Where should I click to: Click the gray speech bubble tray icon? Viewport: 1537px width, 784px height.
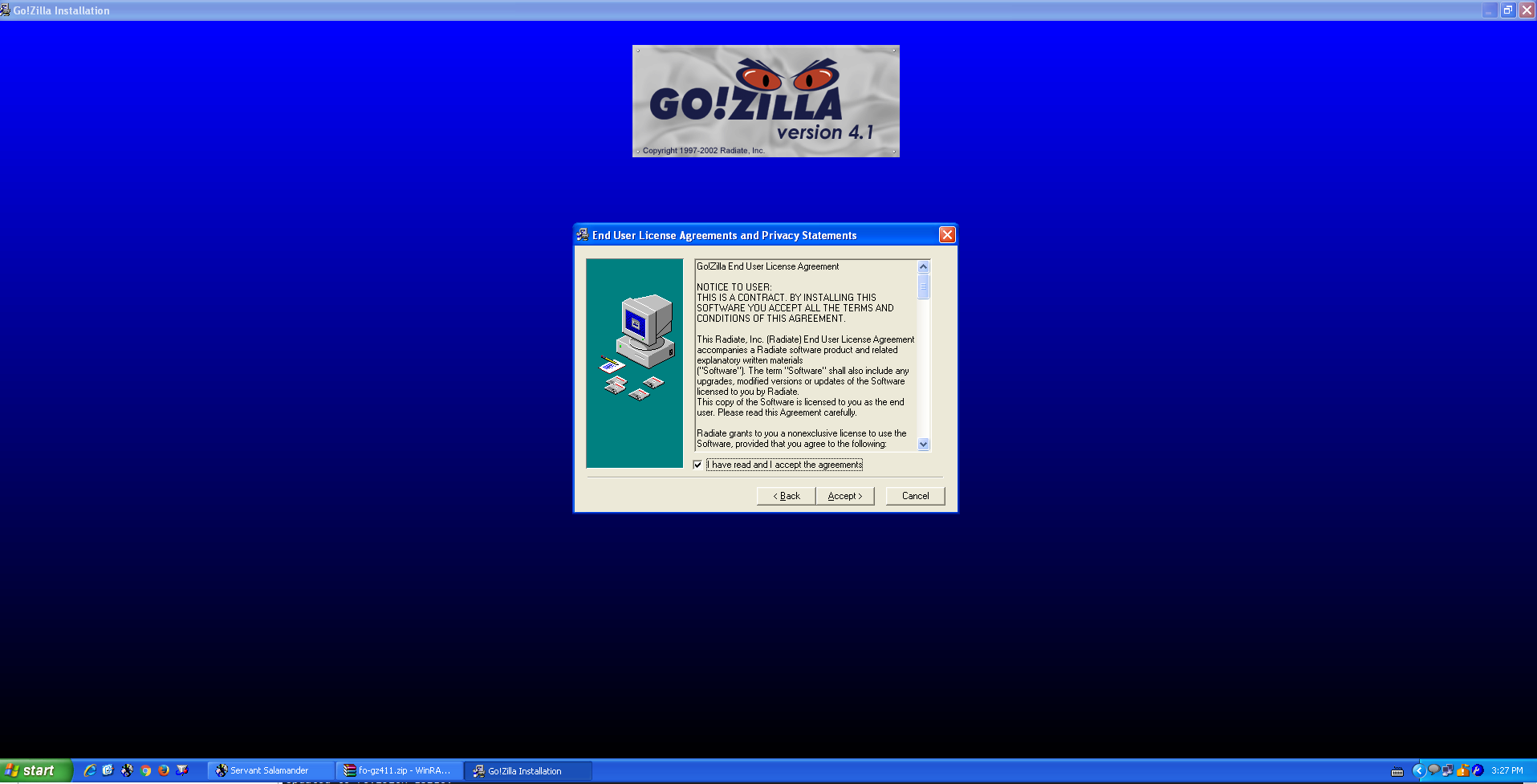click(x=1433, y=770)
